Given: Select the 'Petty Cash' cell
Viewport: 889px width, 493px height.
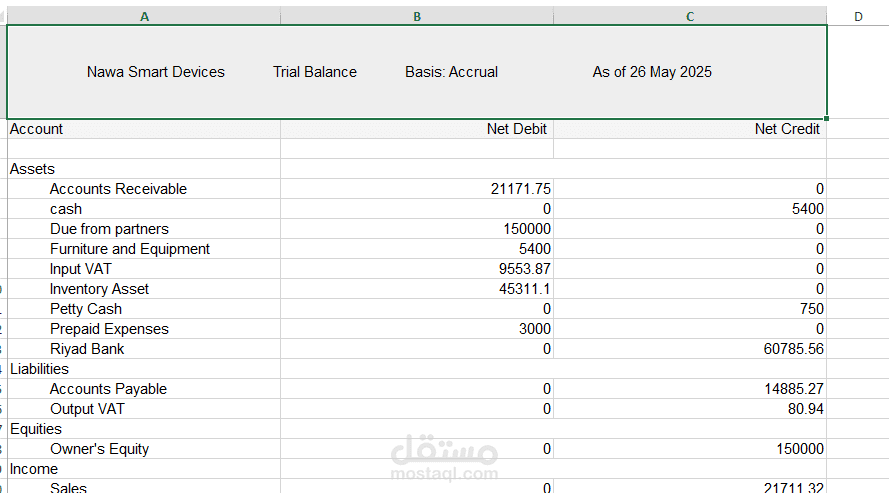Looking at the screenshot, I should point(144,309).
